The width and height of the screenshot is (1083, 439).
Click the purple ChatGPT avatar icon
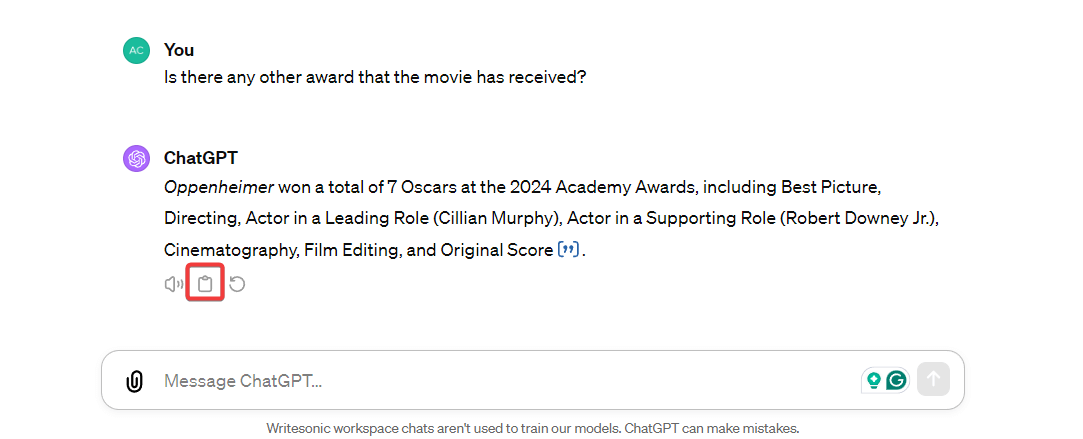(136, 158)
